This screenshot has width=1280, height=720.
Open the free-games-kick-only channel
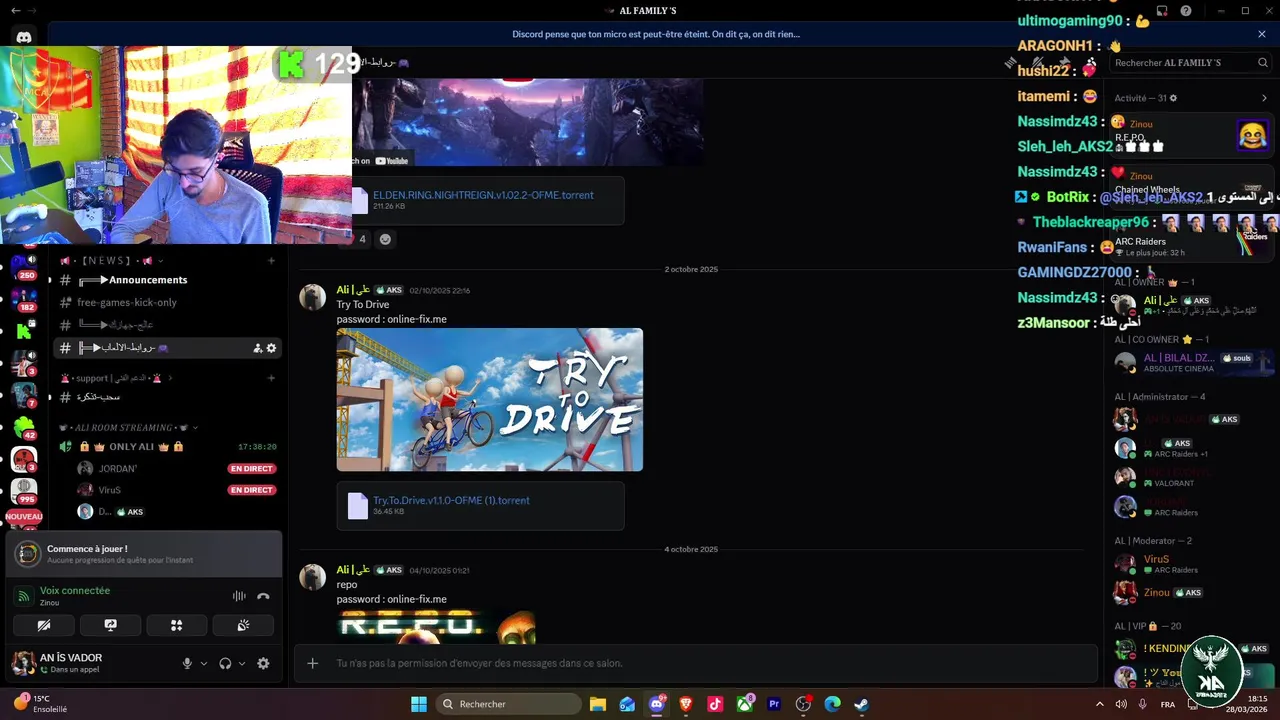coord(167,302)
